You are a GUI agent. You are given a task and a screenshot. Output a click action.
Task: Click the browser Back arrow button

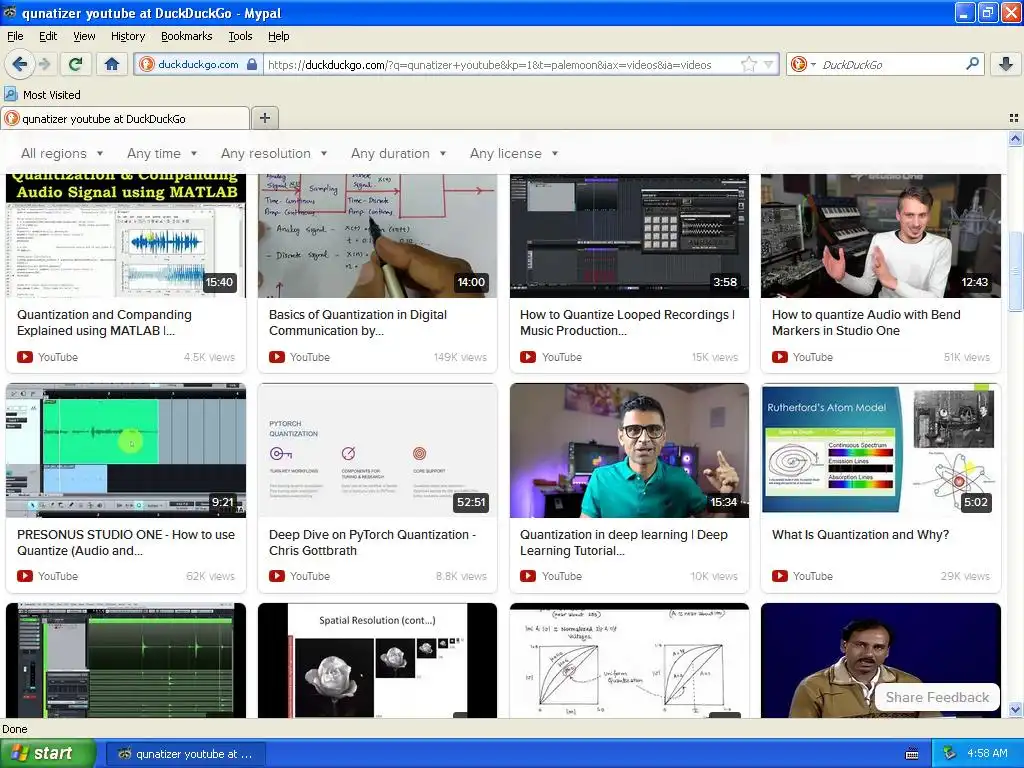20,64
